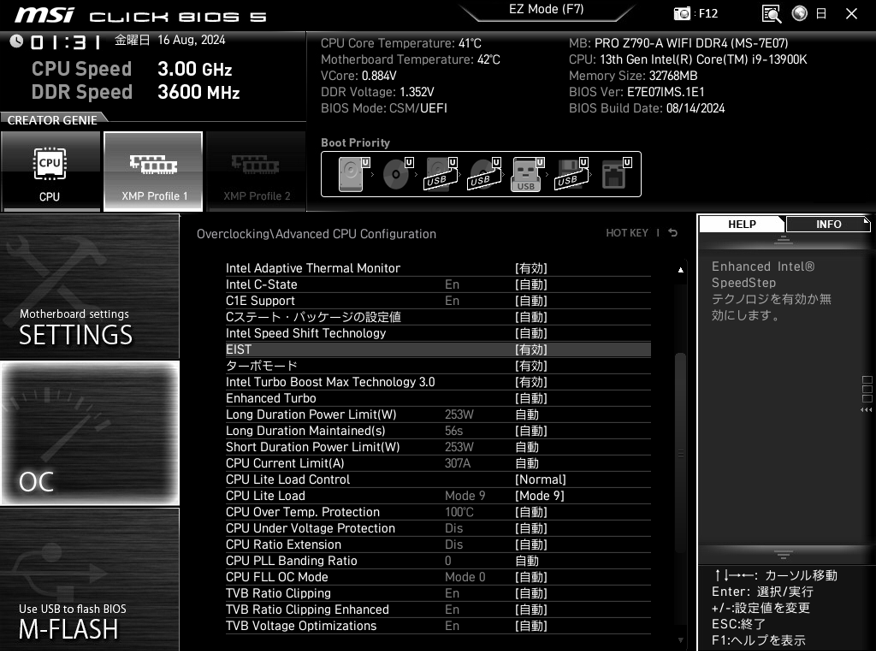
Task: Open M-FLASH BIOS flash utility
Action: (x=89, y=580)
